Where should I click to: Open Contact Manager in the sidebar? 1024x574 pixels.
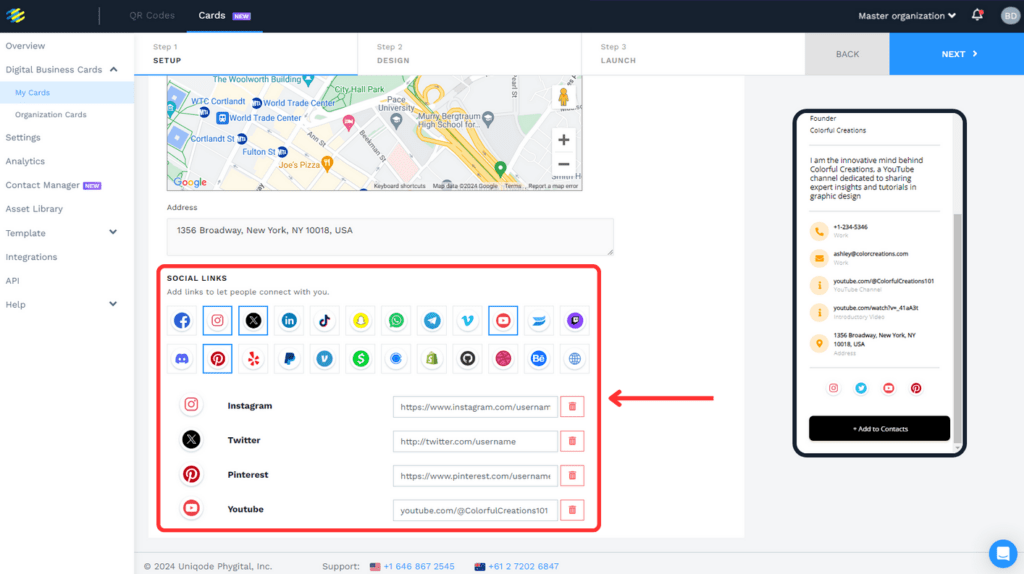tap(53, 185)
